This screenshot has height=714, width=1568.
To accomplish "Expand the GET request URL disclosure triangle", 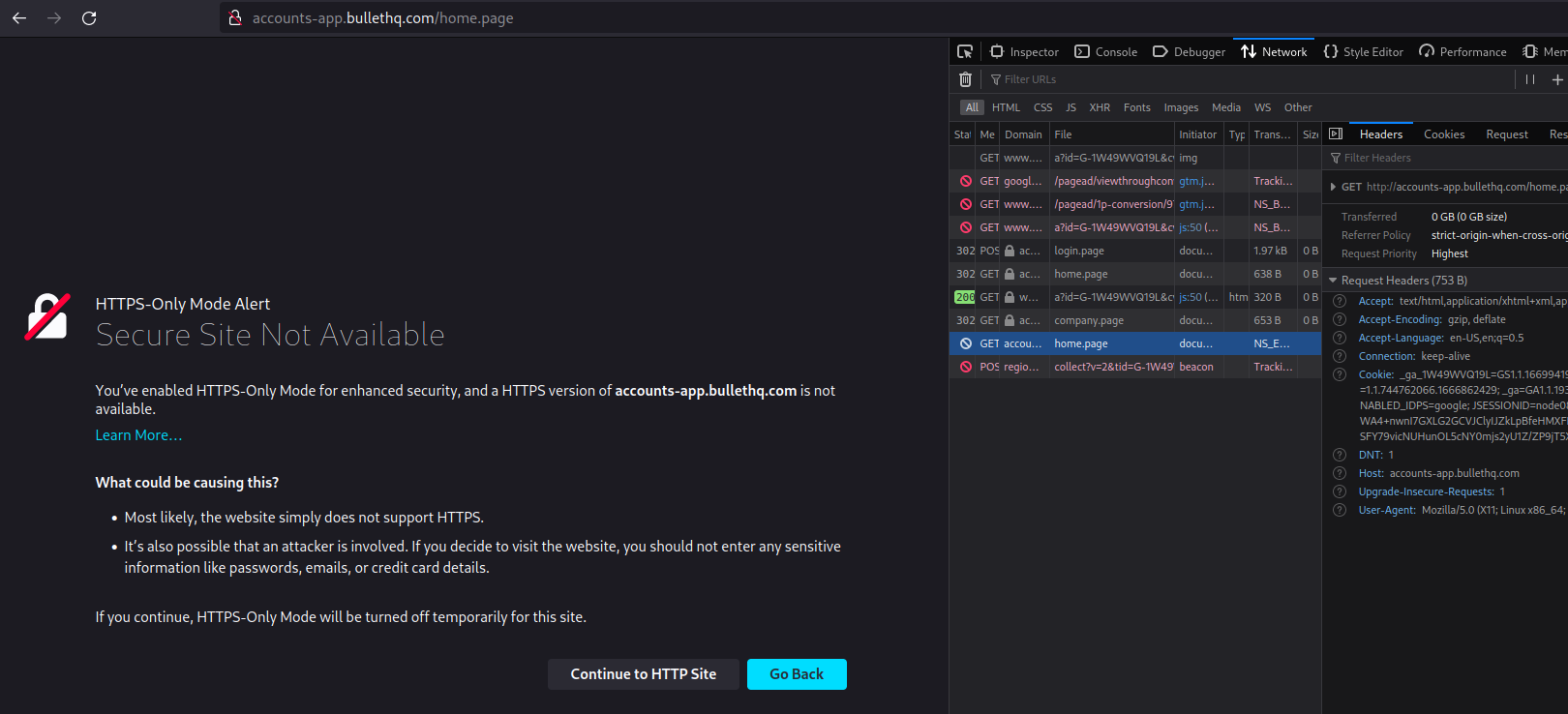I will click(x=1333, y=187).
